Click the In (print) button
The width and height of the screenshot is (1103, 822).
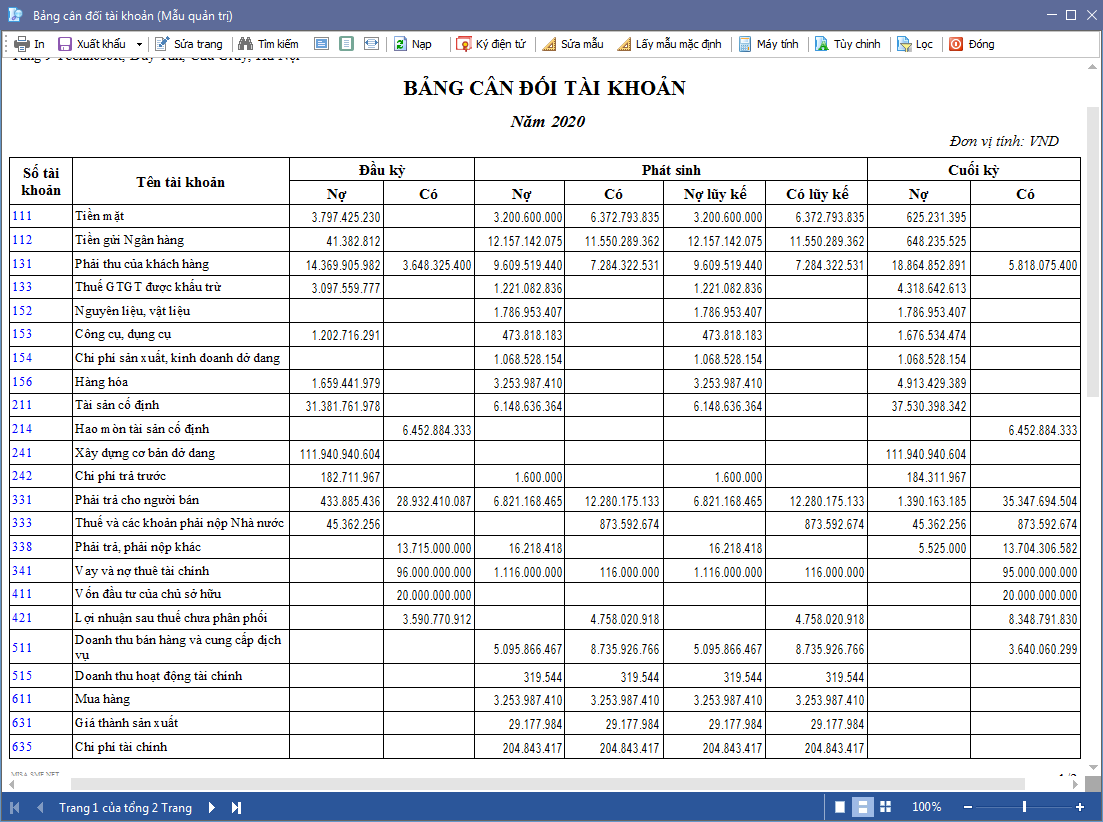29,44
